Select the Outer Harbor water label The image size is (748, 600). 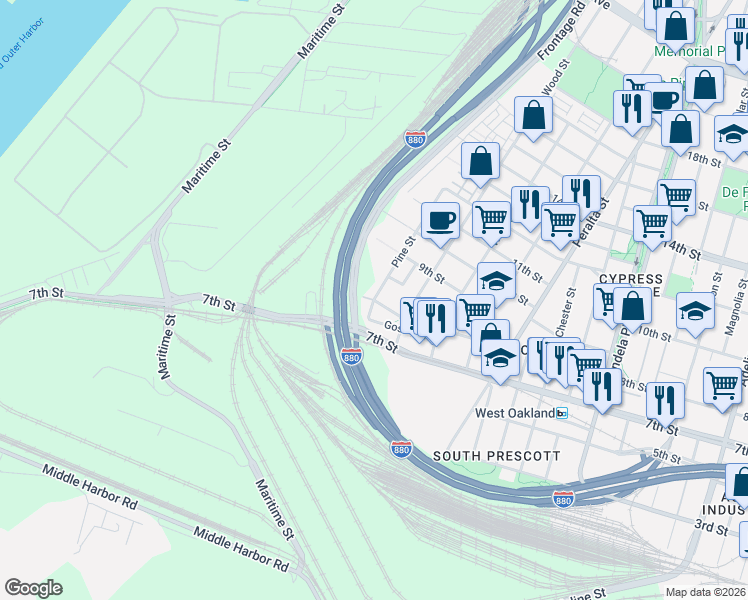(x=22, y=44)
